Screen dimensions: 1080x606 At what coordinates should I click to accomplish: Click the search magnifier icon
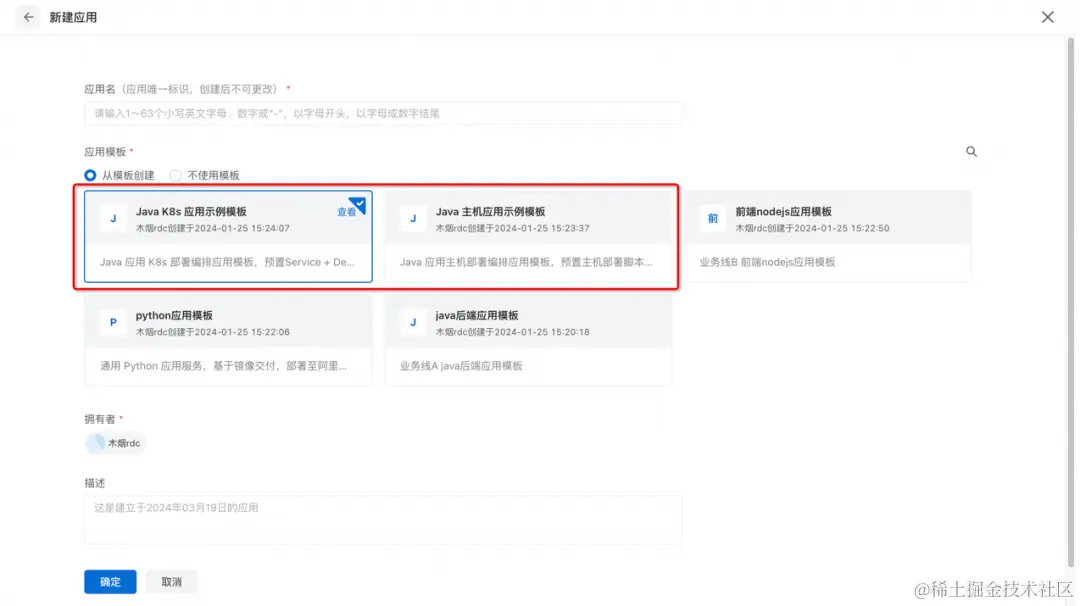(970, 151)
